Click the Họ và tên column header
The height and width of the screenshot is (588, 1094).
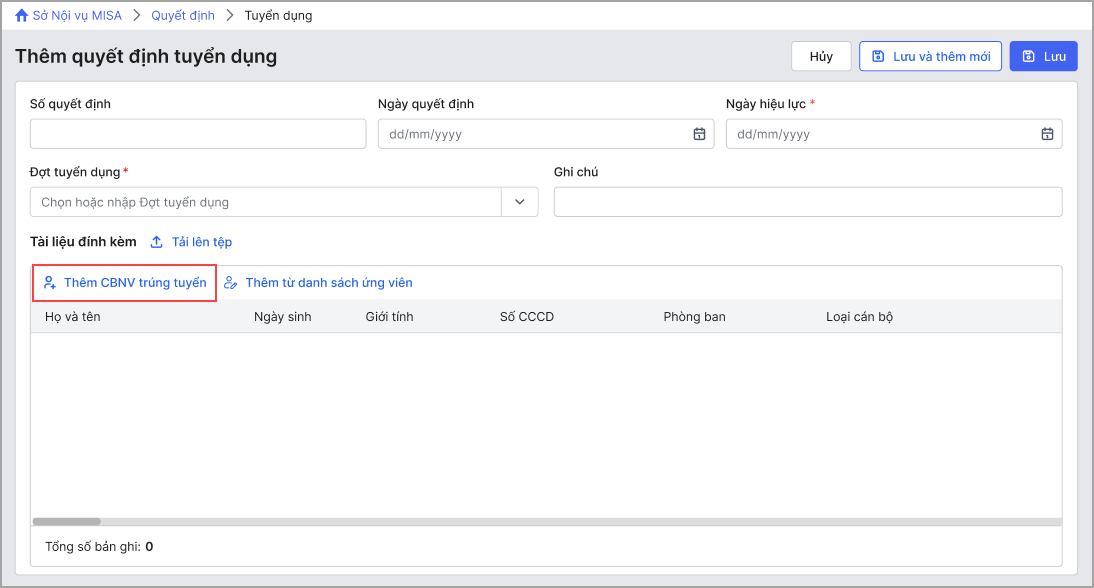[73, 317]
